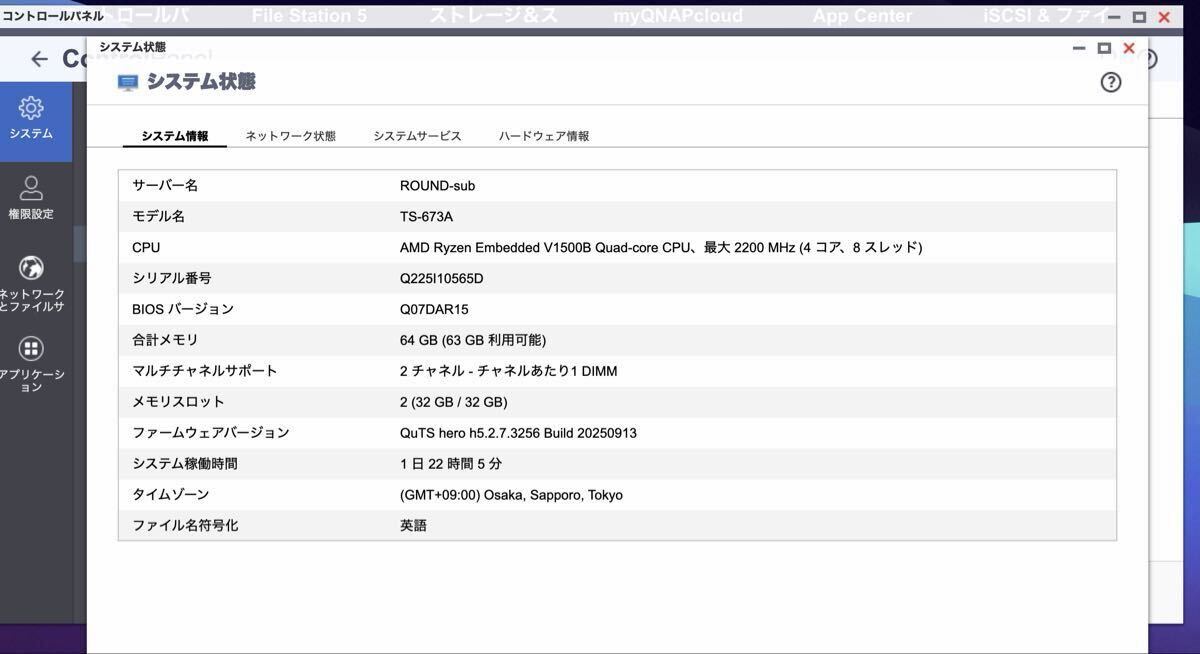Viewport: 1200px width, 654px height.
Task: Open the ストレージ item in the top bar
Action: pos(494,15)
